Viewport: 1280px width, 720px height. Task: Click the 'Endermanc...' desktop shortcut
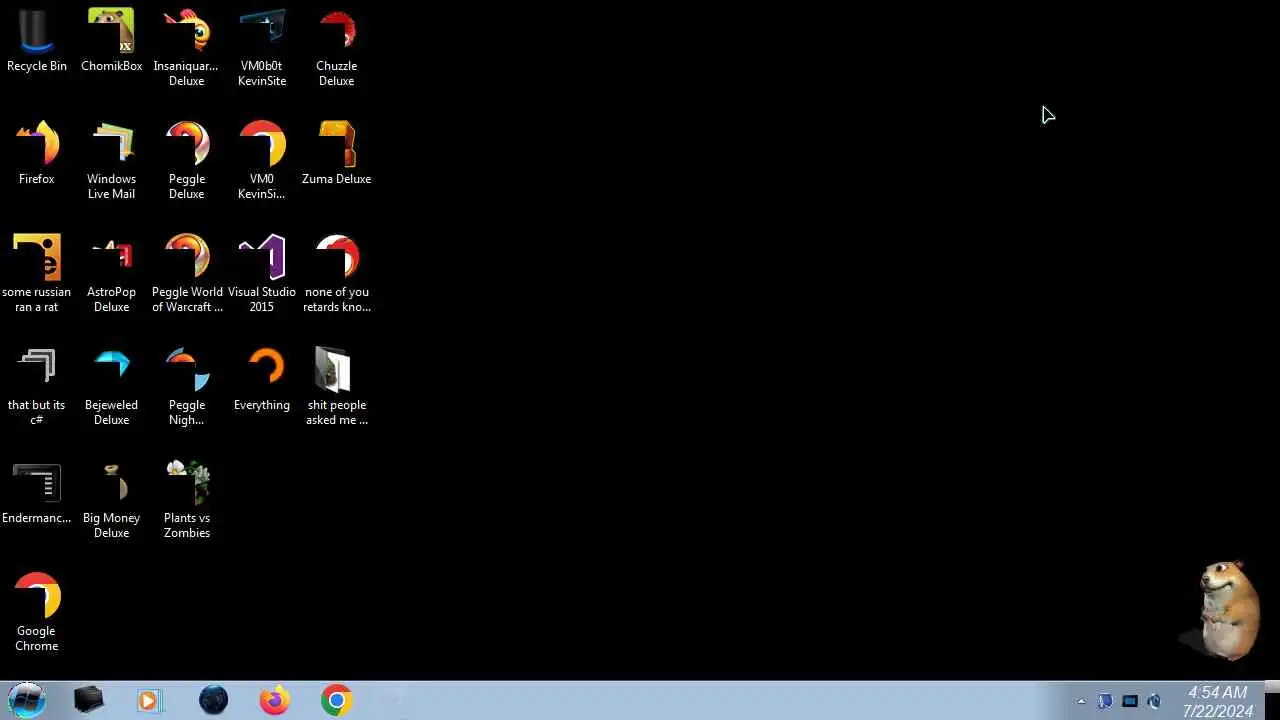click(37, 493)
